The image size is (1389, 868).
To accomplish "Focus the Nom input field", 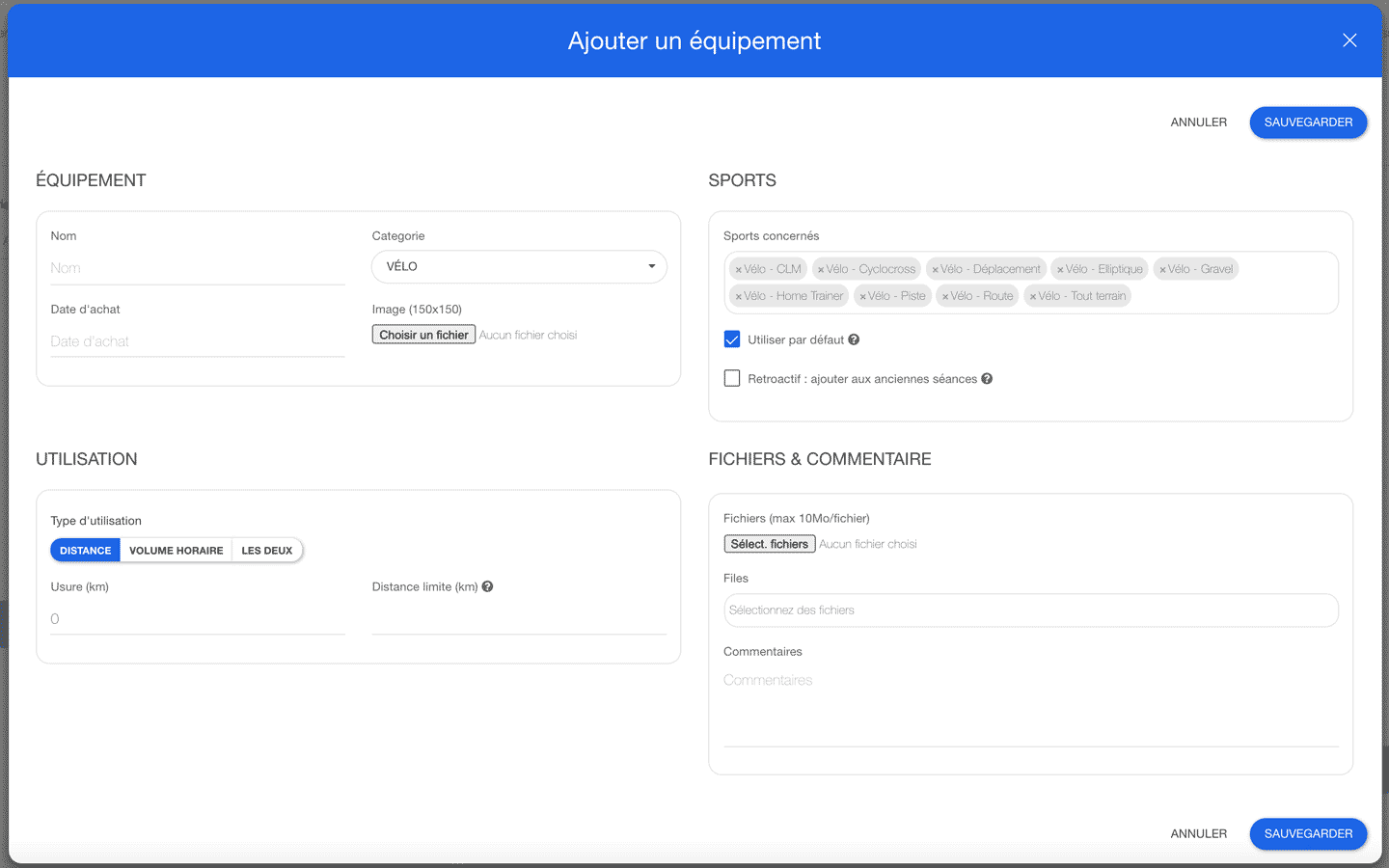I will pyautogui.click(x=197, y=268).
